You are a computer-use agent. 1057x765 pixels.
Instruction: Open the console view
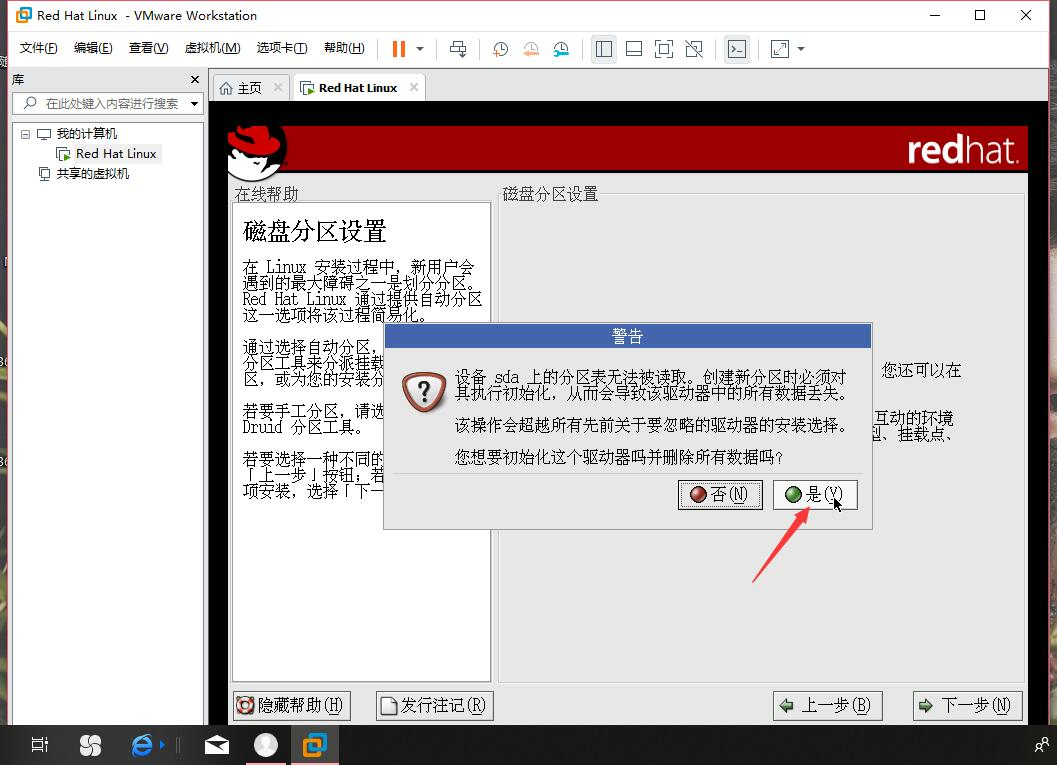click(x=737, y=49)
